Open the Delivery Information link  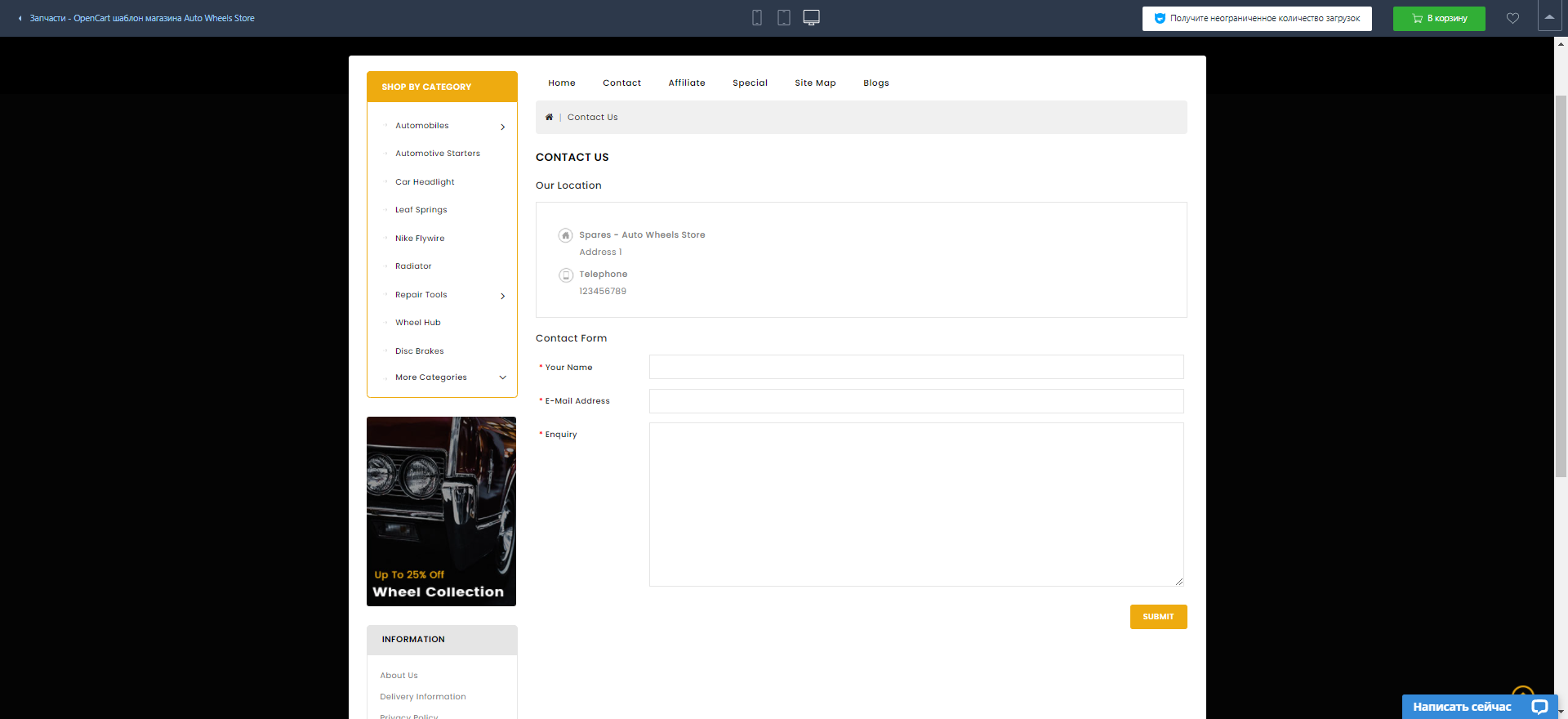click(x=422, y=697)
